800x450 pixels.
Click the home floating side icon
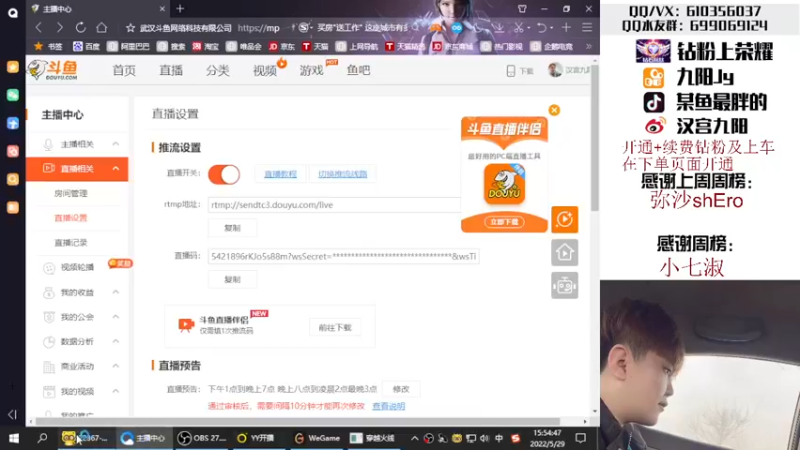[x=564, y=252]
